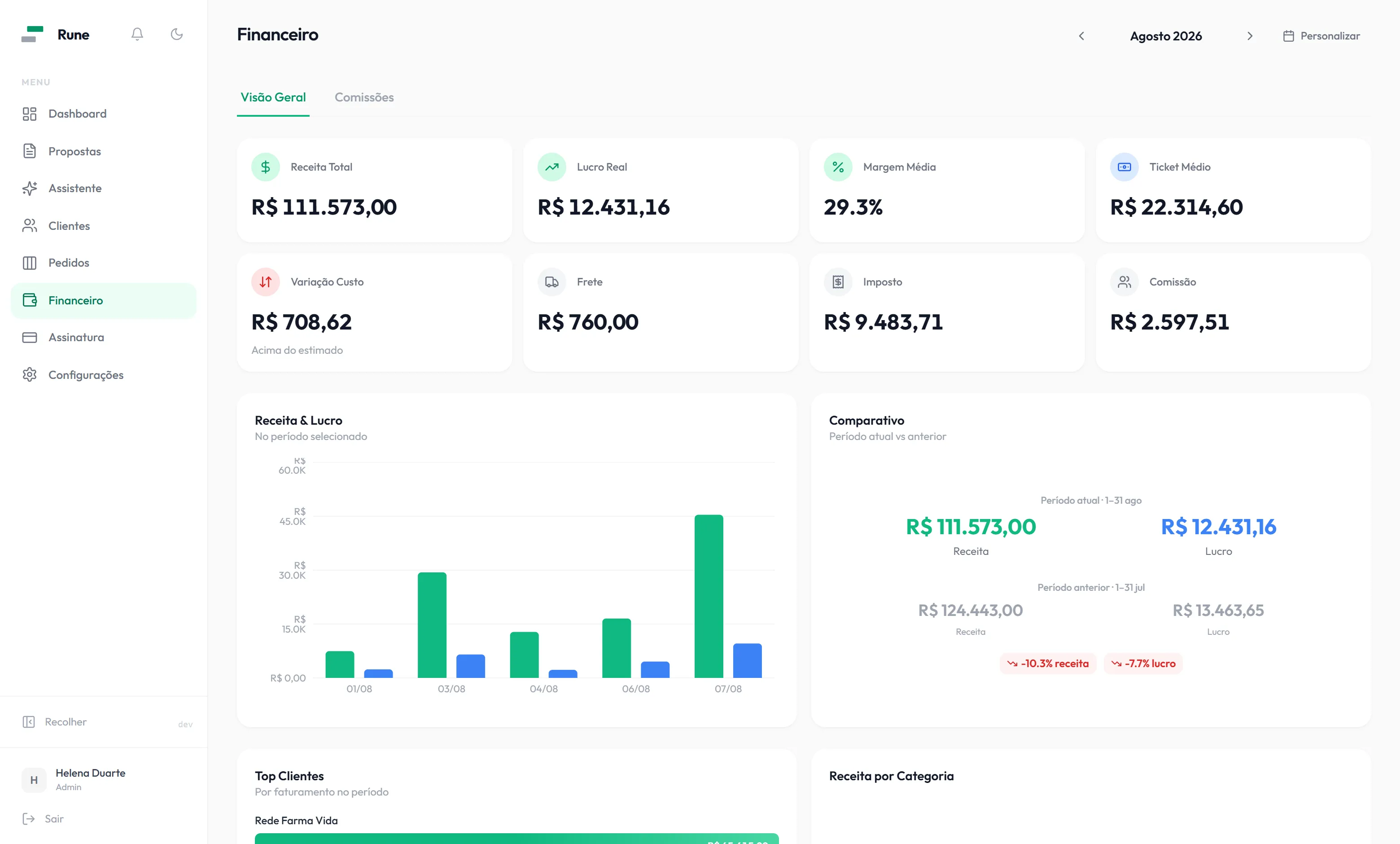Screen dimensions: 1400x844
Task: Click Lucro Real value R$ 12.431,16
Action: click(x=604, y=207)
